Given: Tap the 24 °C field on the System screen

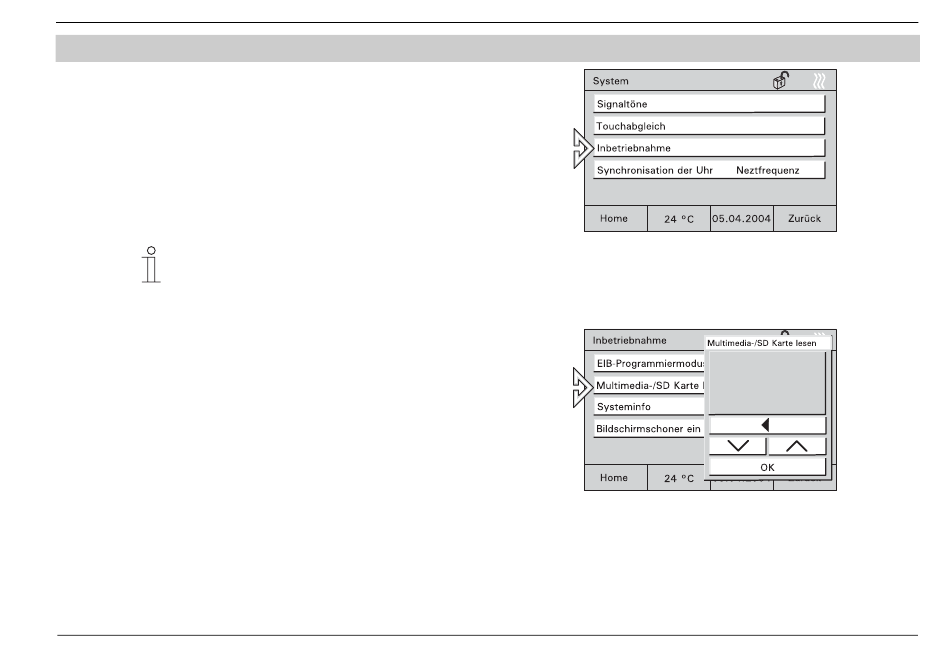Looking at the screenshot, I should pos(679,218).
